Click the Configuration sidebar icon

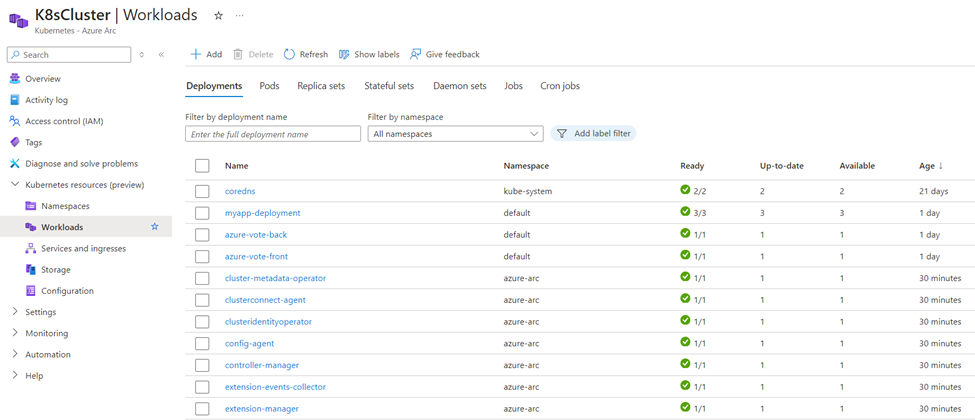(x=30, y=291)
